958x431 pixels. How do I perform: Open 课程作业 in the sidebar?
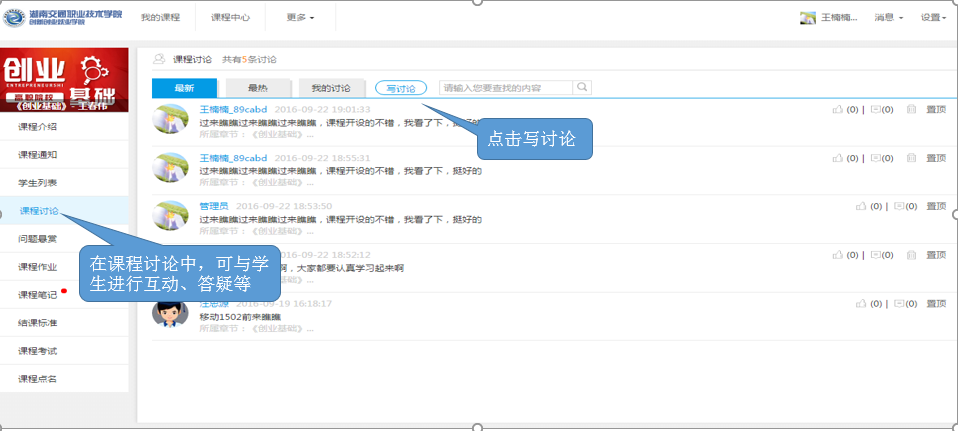point(38,267)
